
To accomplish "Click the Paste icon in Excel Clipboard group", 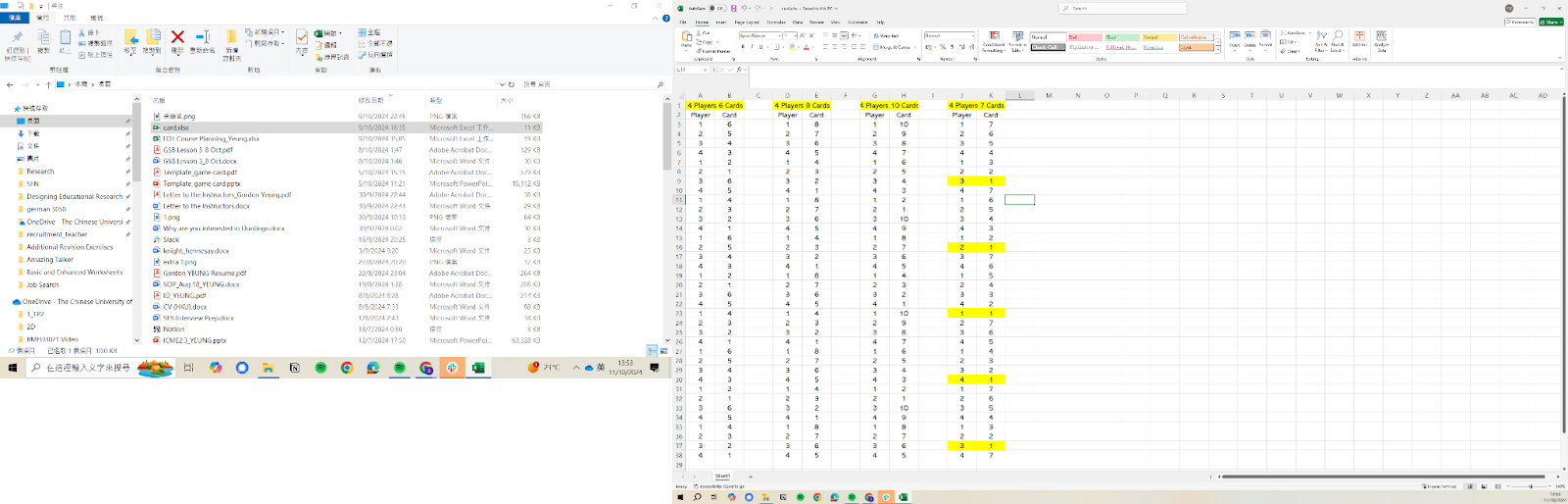I will 687,36.
